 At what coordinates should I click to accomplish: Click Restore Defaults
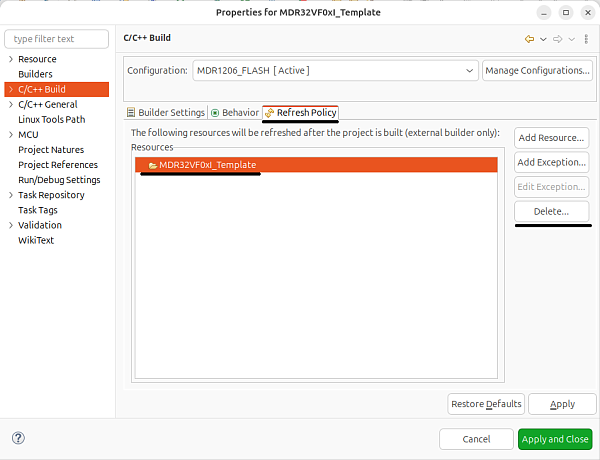[x=486, y=404]
